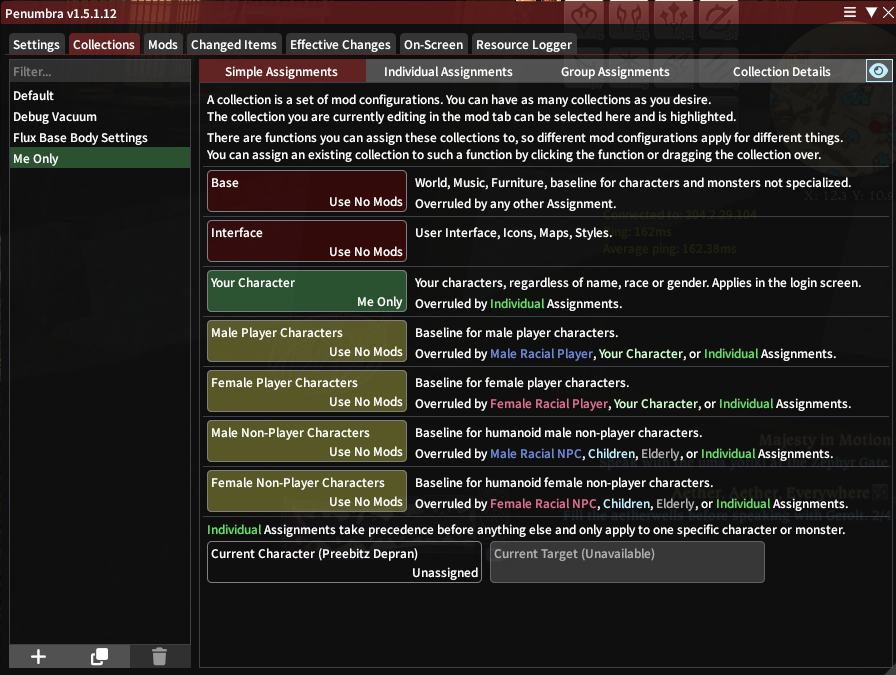Delete the selected collection with the trash icon
This screenshot has width=896, height=675.
pos(159,657)
